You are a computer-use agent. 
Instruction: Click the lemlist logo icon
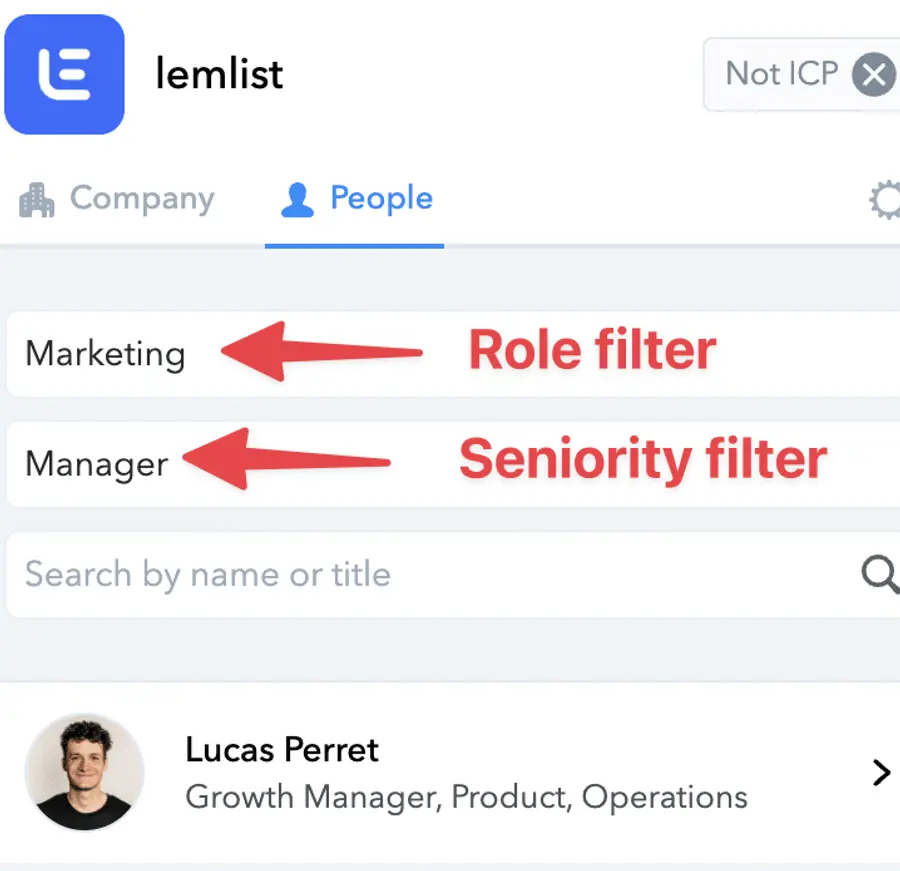(x=64, y=75)
